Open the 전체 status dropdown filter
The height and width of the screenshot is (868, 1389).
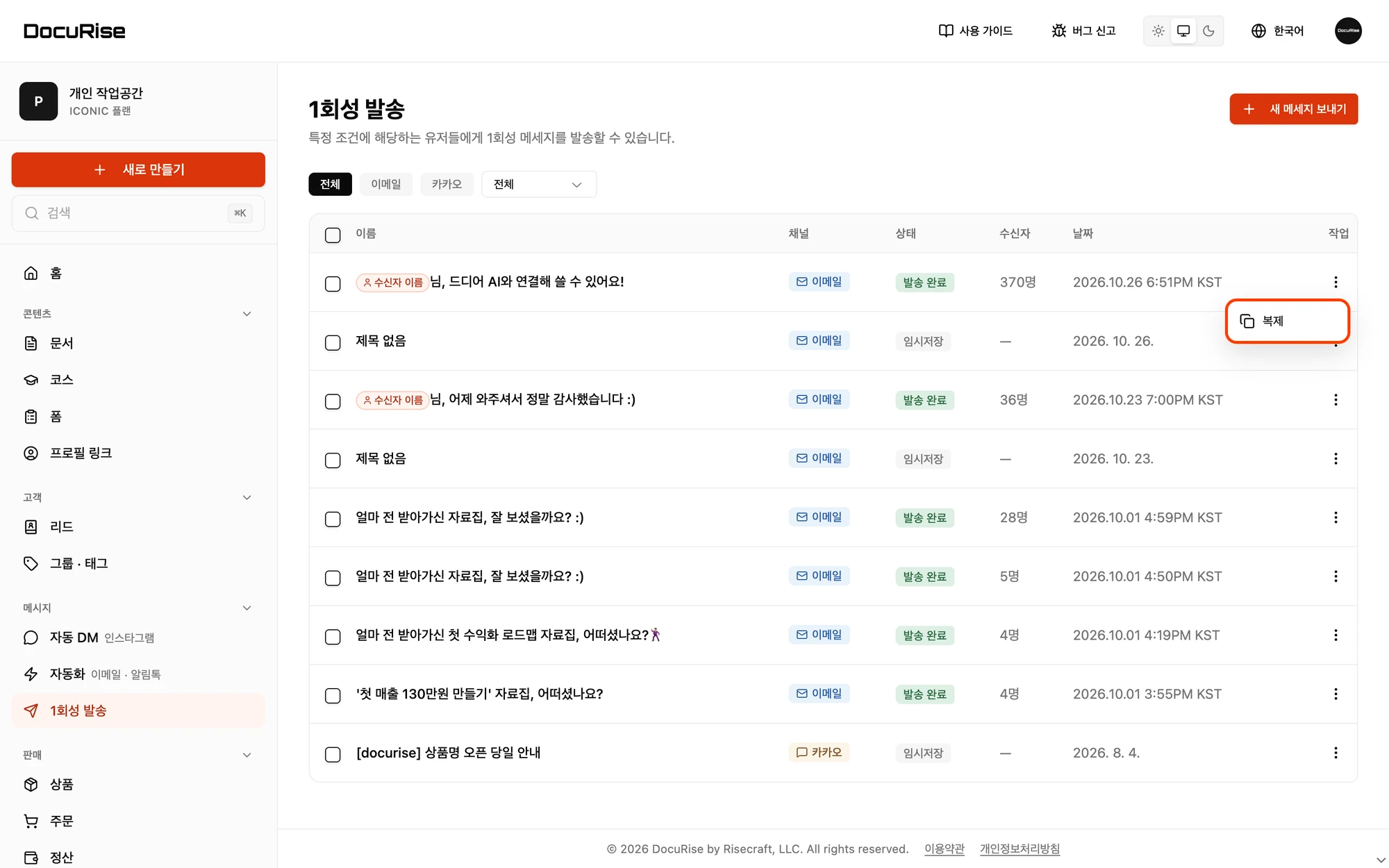539,184
